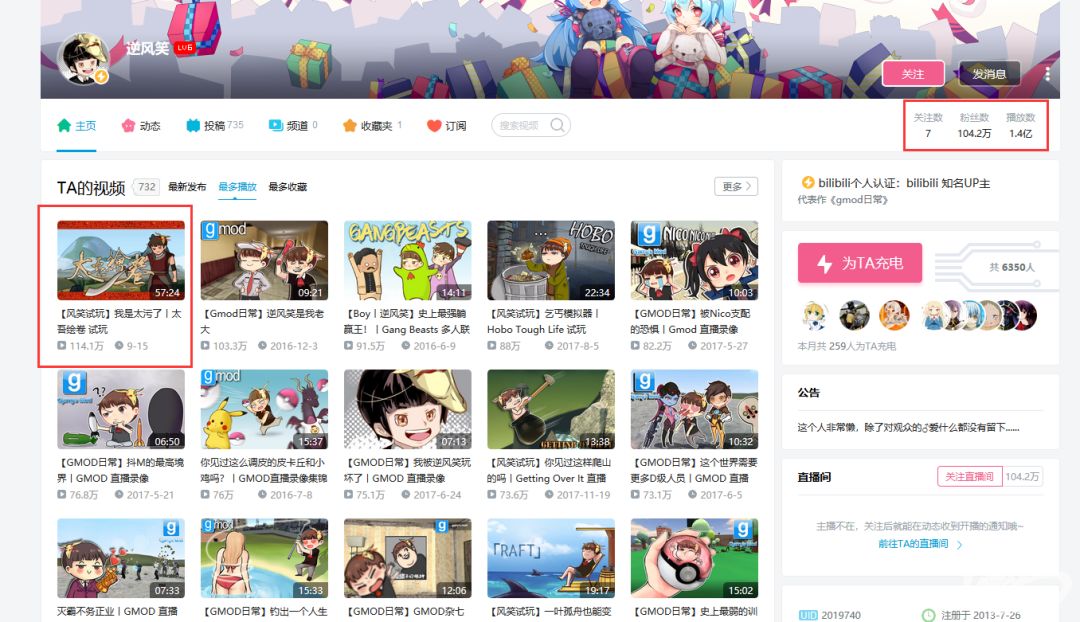Click the lightning bolt charge icon

(x=824, y=263)
